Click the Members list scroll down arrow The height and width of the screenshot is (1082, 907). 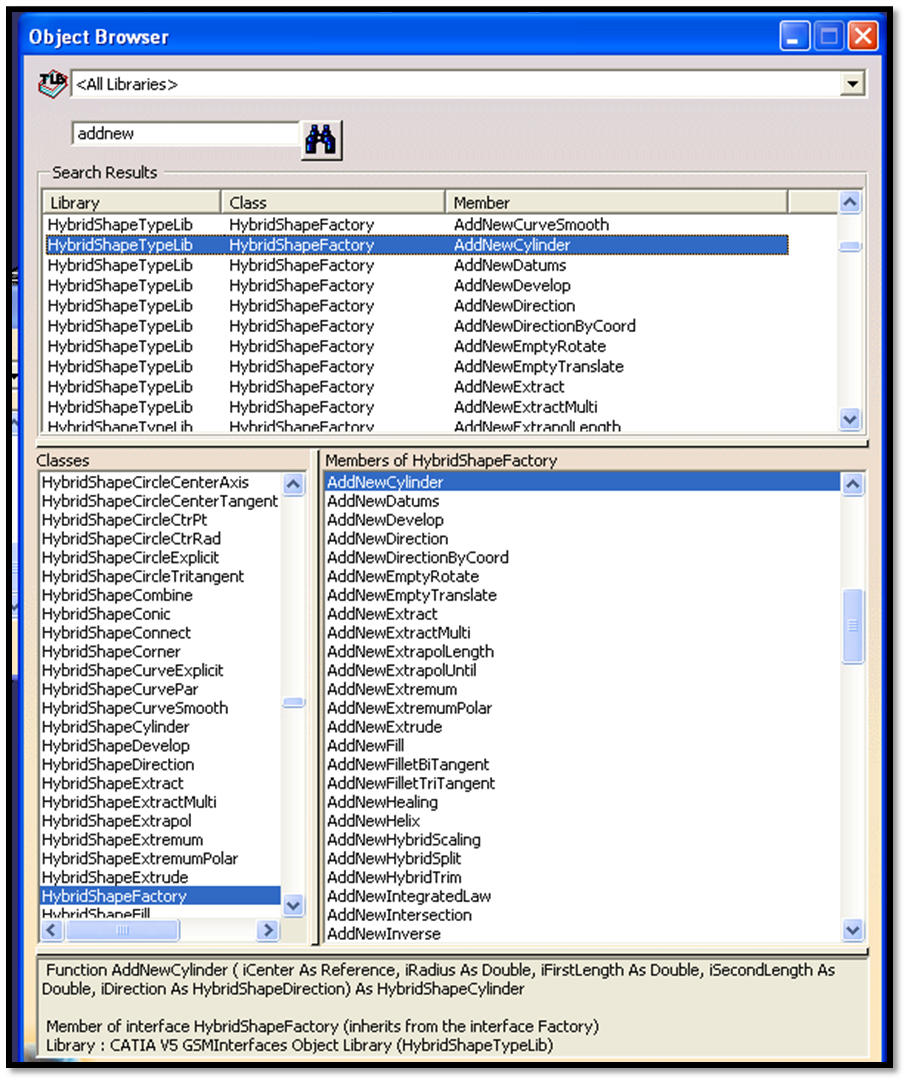(853, 930)
